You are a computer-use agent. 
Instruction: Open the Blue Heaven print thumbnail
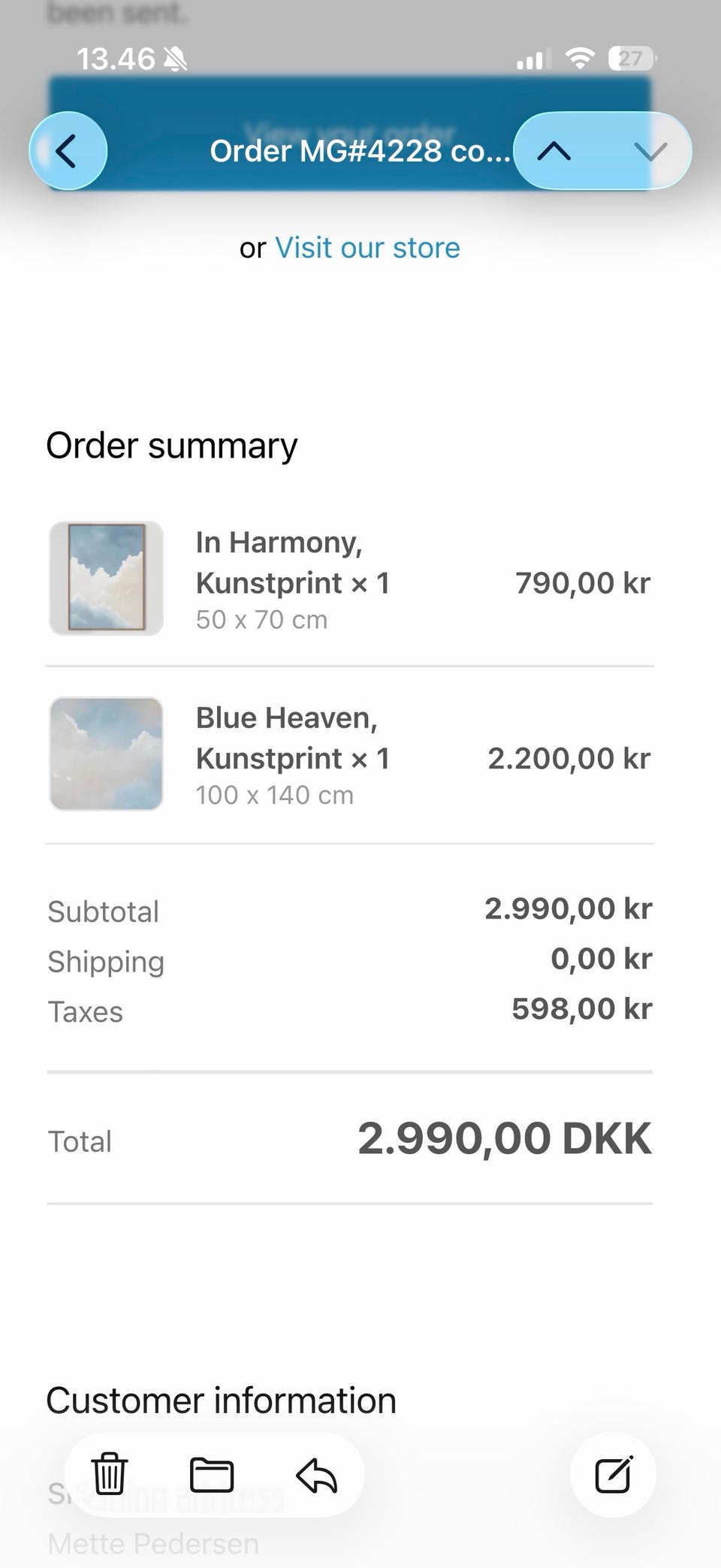107,754
